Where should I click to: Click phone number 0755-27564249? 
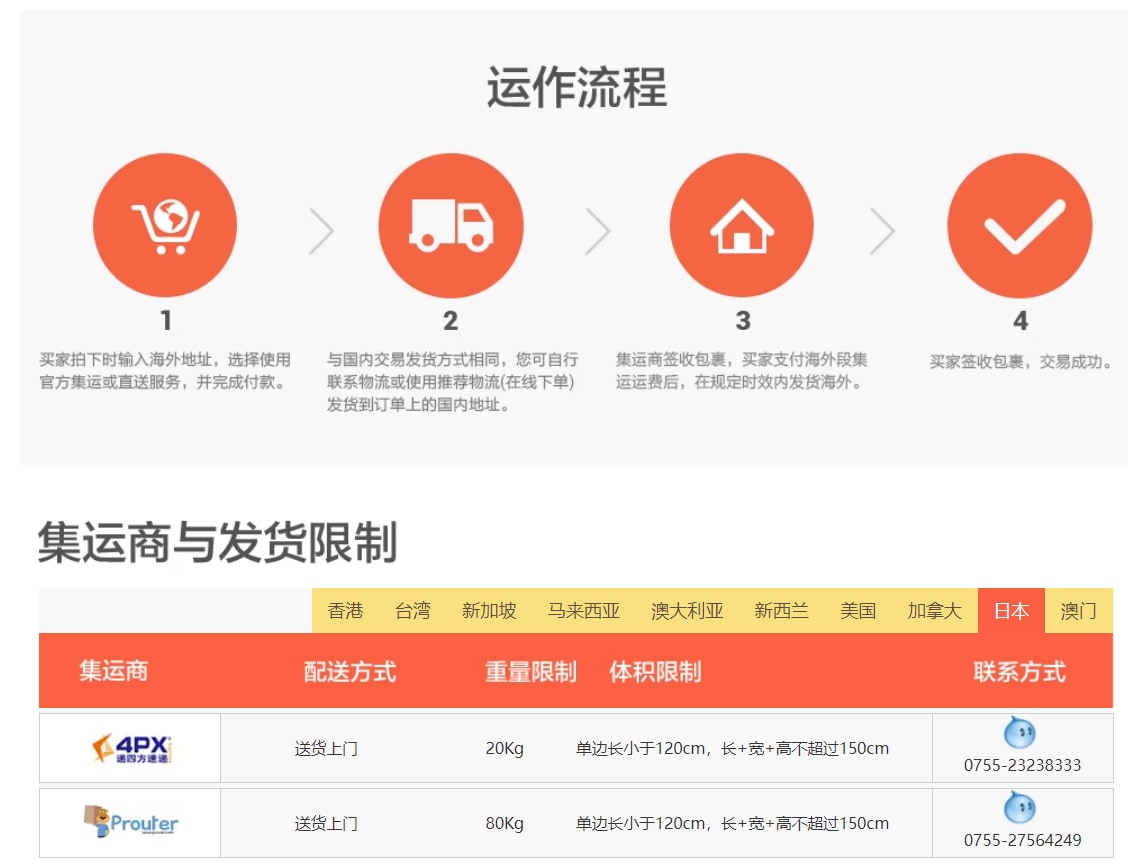(1022, 841)
